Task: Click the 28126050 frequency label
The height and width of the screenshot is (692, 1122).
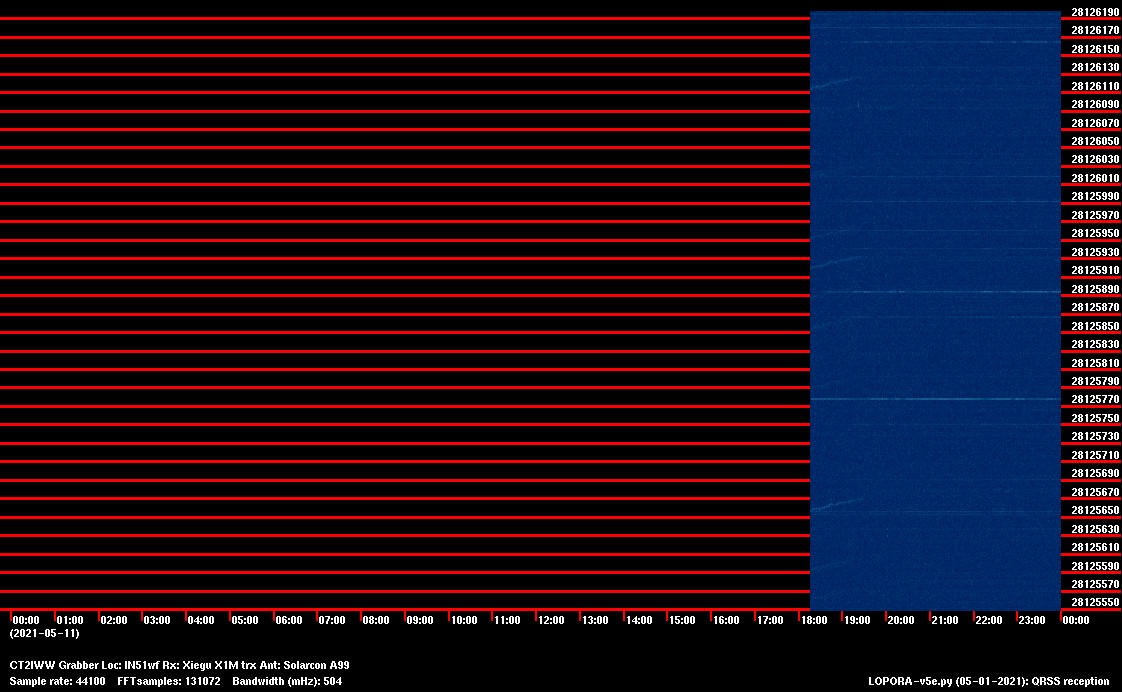Action: click(1095, 142)
